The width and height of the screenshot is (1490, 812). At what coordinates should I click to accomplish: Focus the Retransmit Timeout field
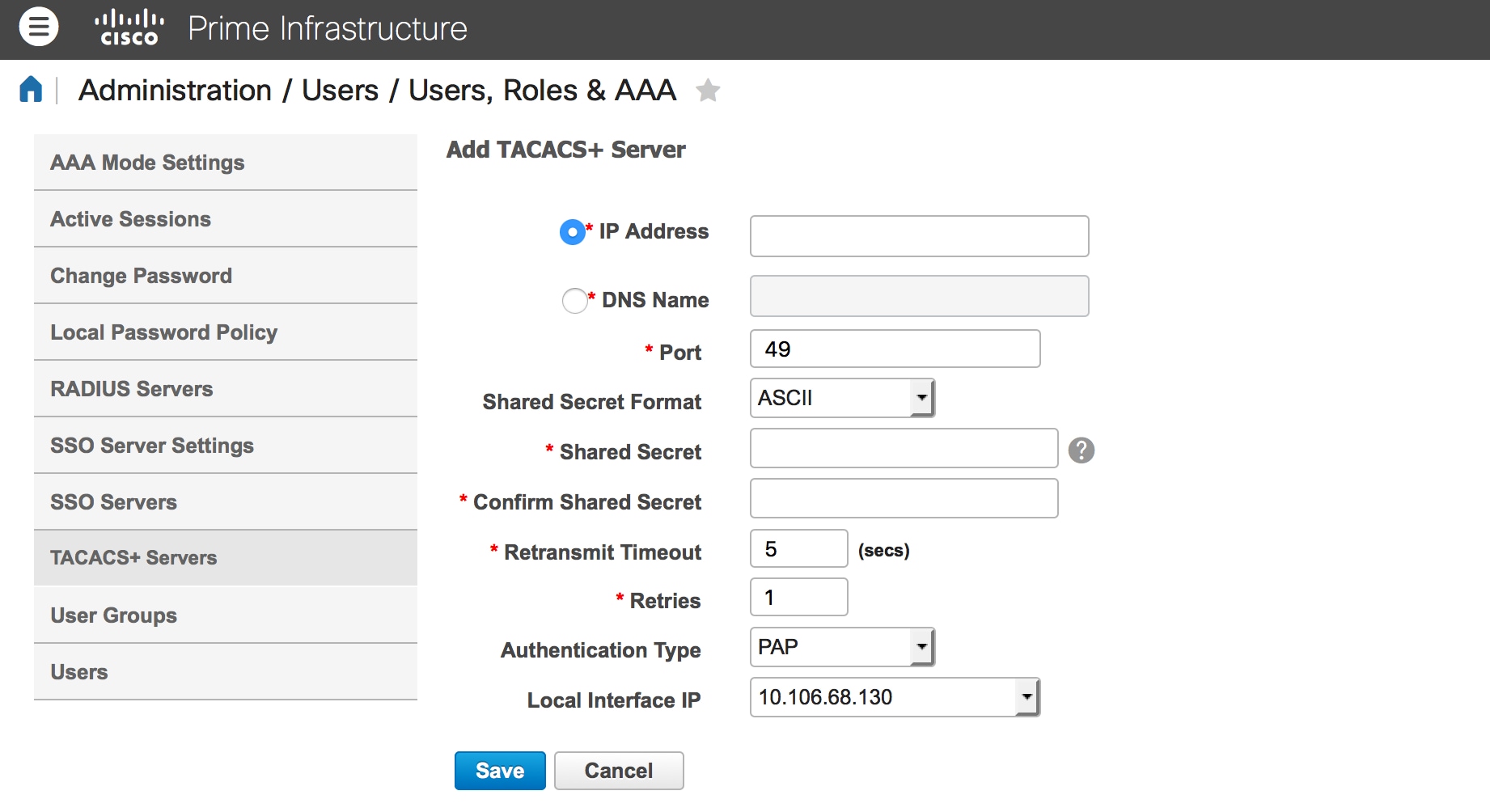coord(798,548)
